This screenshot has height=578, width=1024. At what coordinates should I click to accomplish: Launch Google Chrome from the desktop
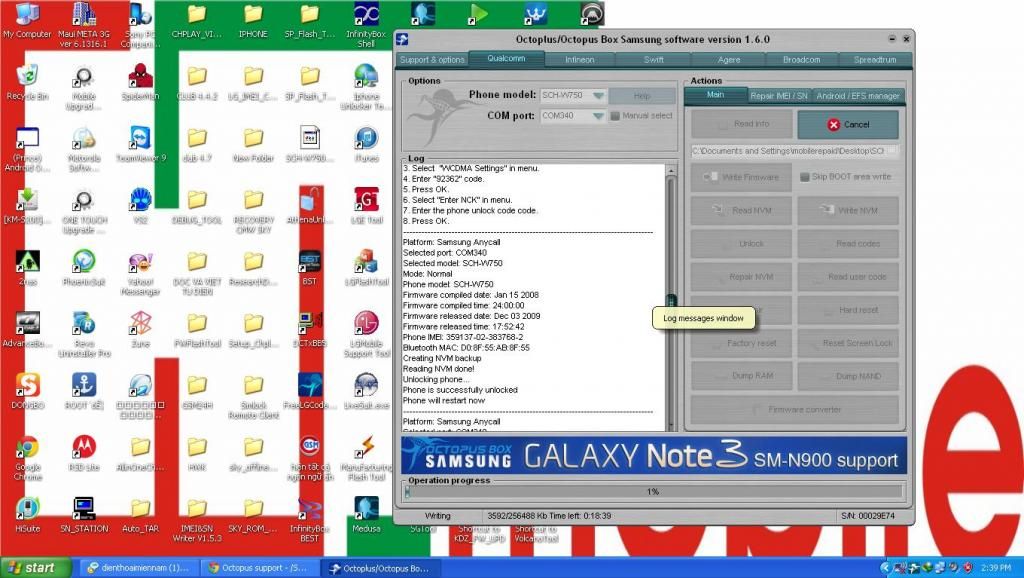click(27, 458)
